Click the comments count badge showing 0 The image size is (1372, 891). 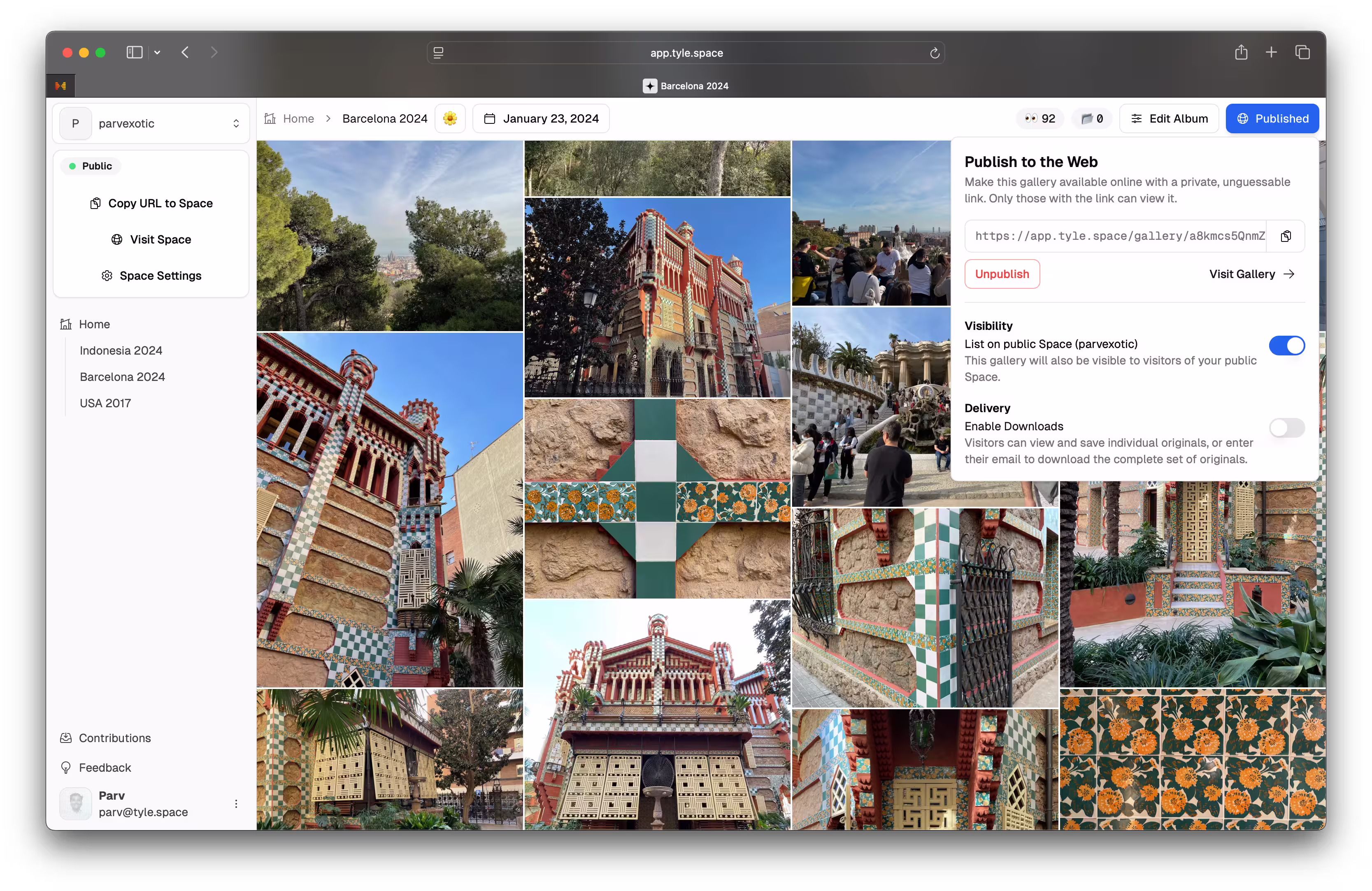pyautogui.click(x=1092, y=119)
